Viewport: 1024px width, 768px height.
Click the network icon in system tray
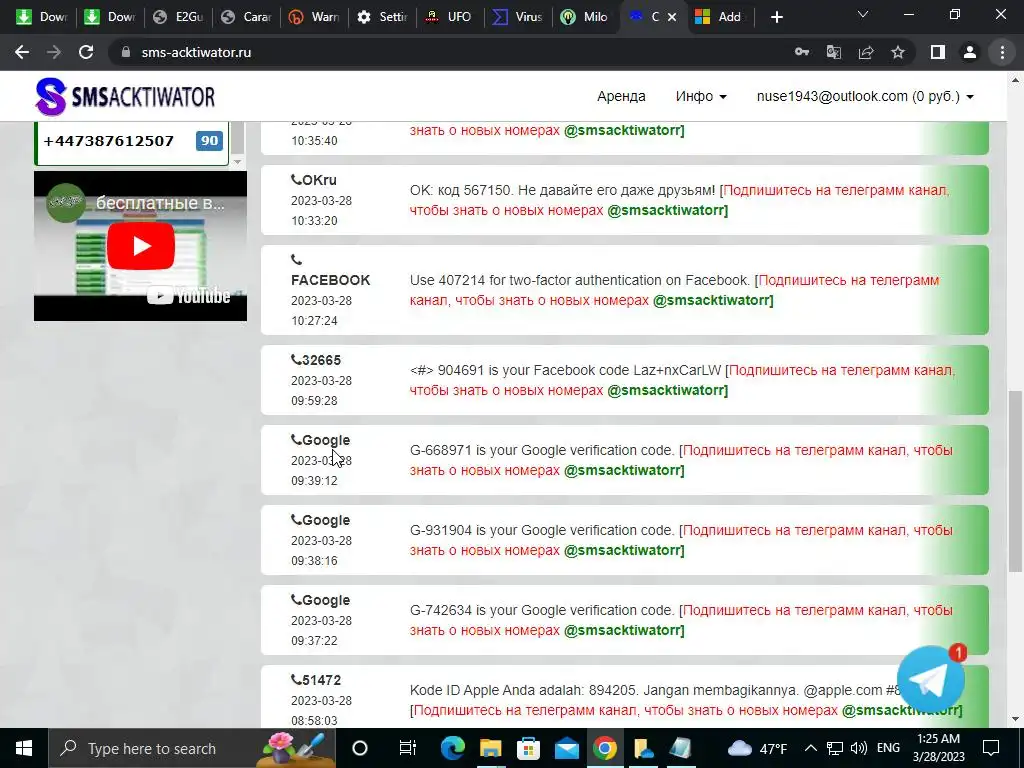pos(835,748)
